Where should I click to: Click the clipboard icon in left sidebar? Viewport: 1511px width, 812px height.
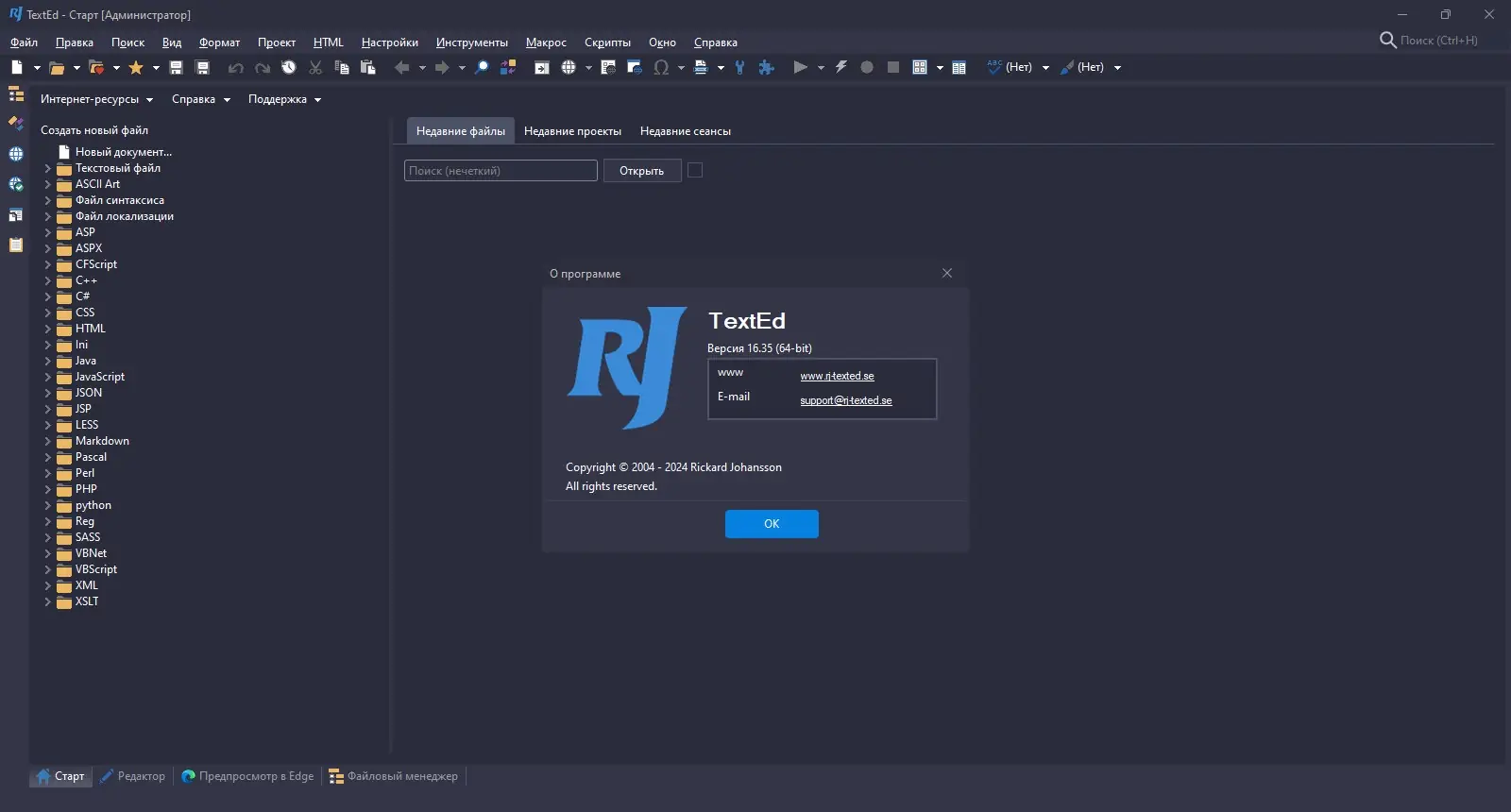pyautogui.click(x=16, y=245)
